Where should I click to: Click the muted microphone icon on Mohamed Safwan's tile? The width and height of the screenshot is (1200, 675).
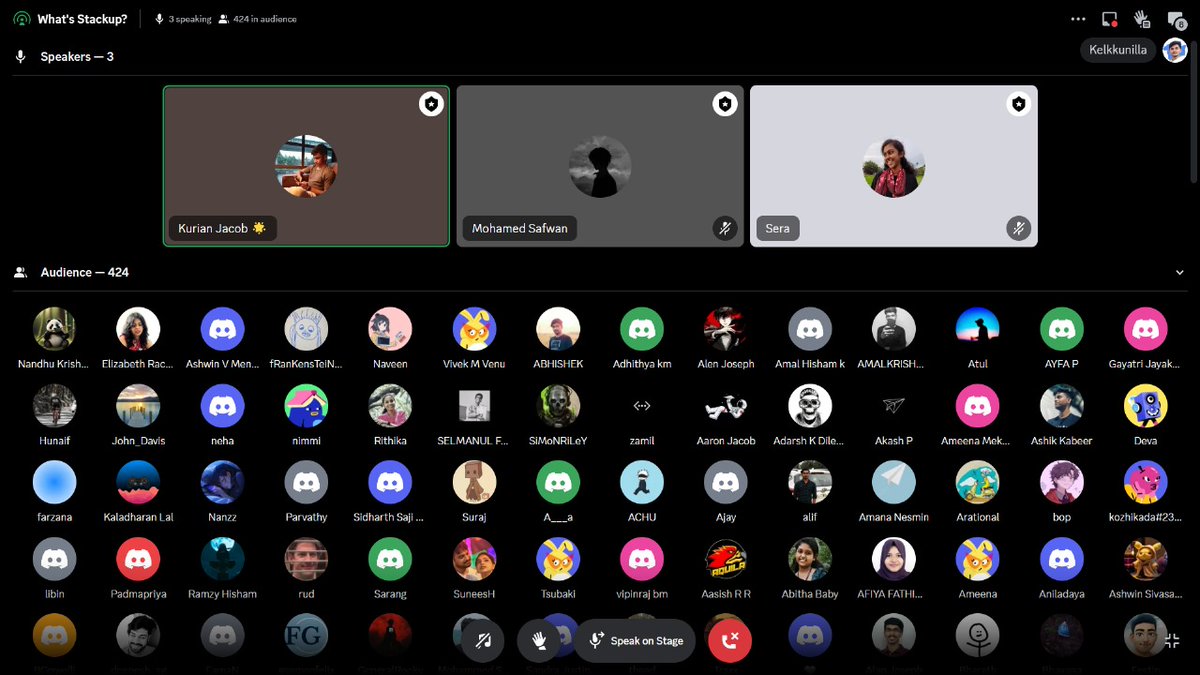(x=725, y=228)
